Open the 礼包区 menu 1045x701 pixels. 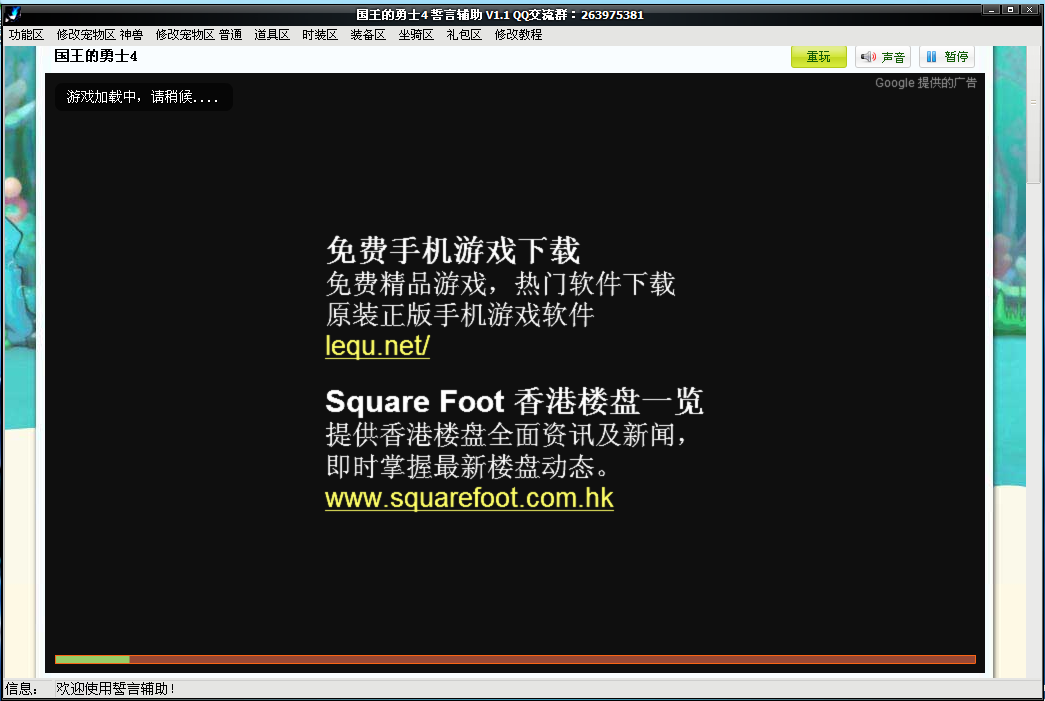[464, 35]
